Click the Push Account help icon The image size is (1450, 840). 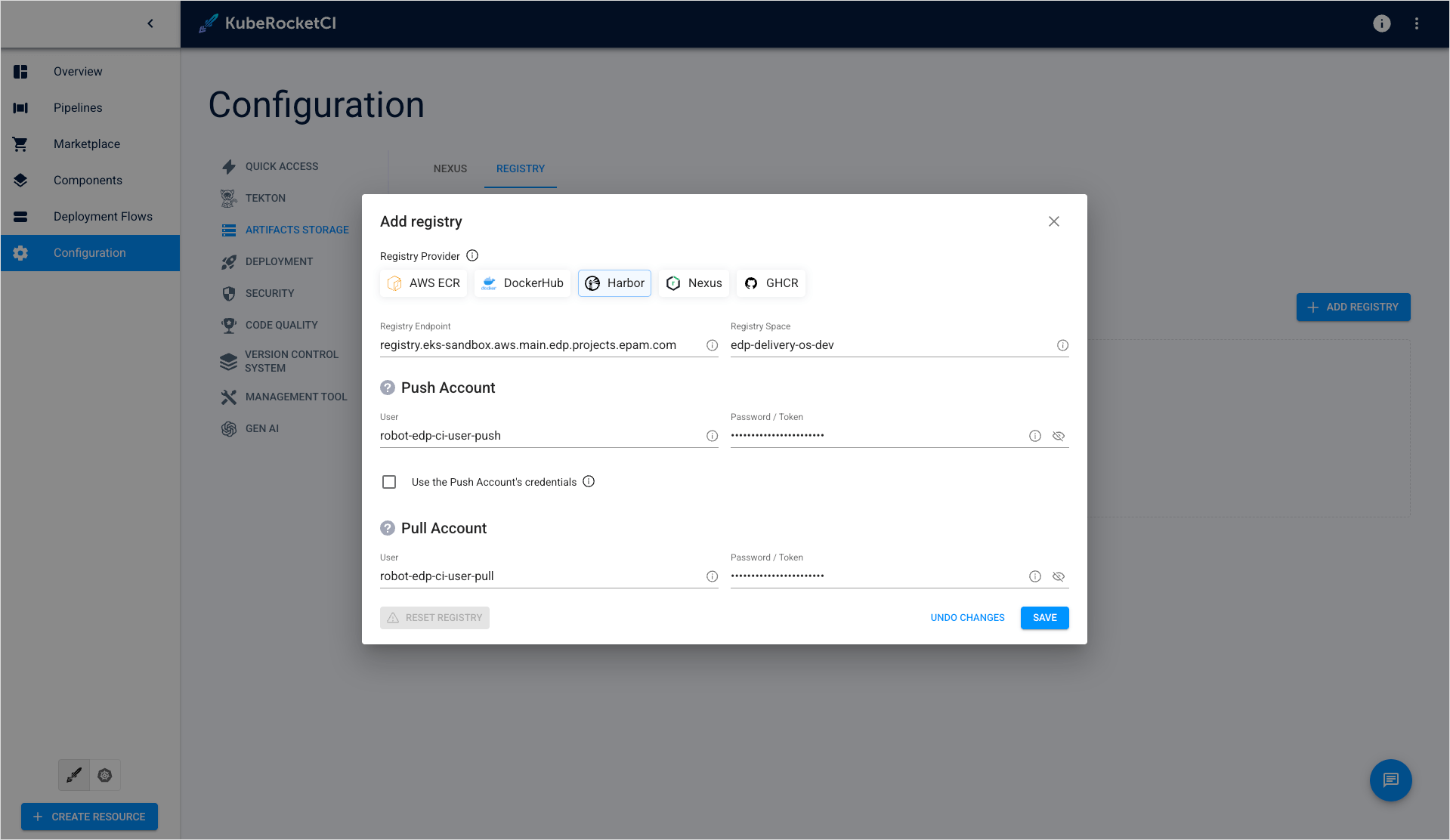(x=388, y=388)
